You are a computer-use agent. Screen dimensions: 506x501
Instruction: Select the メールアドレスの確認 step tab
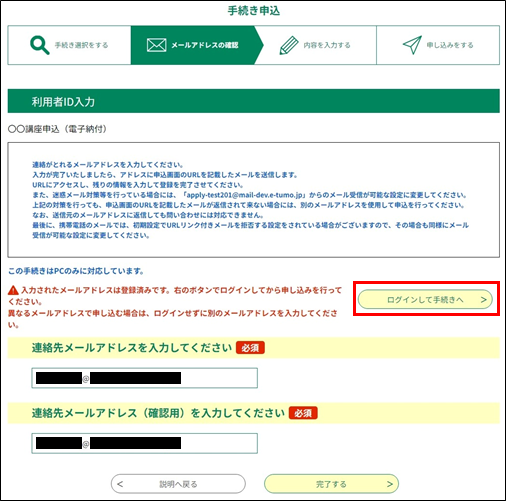197,45
